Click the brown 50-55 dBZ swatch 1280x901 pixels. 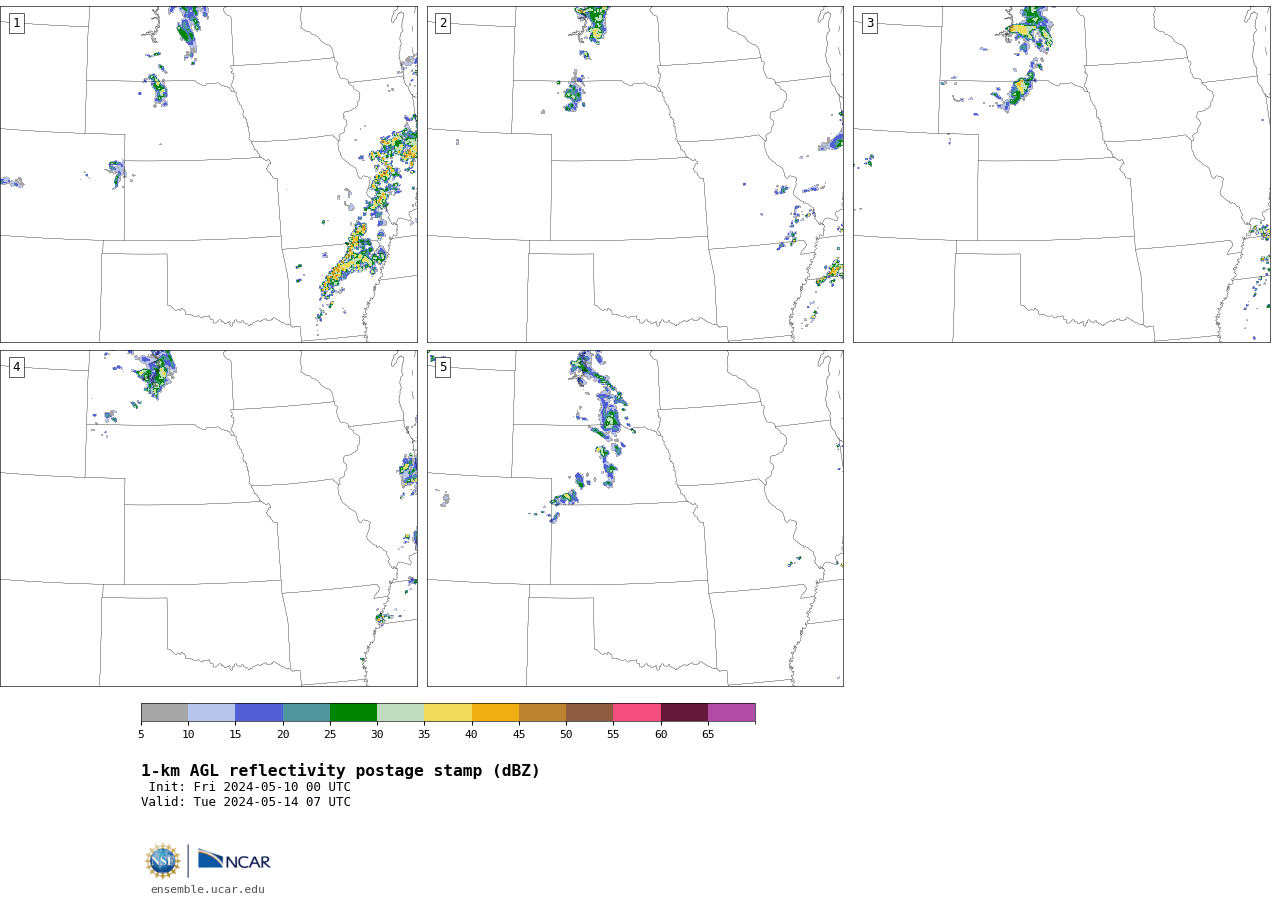589,712
